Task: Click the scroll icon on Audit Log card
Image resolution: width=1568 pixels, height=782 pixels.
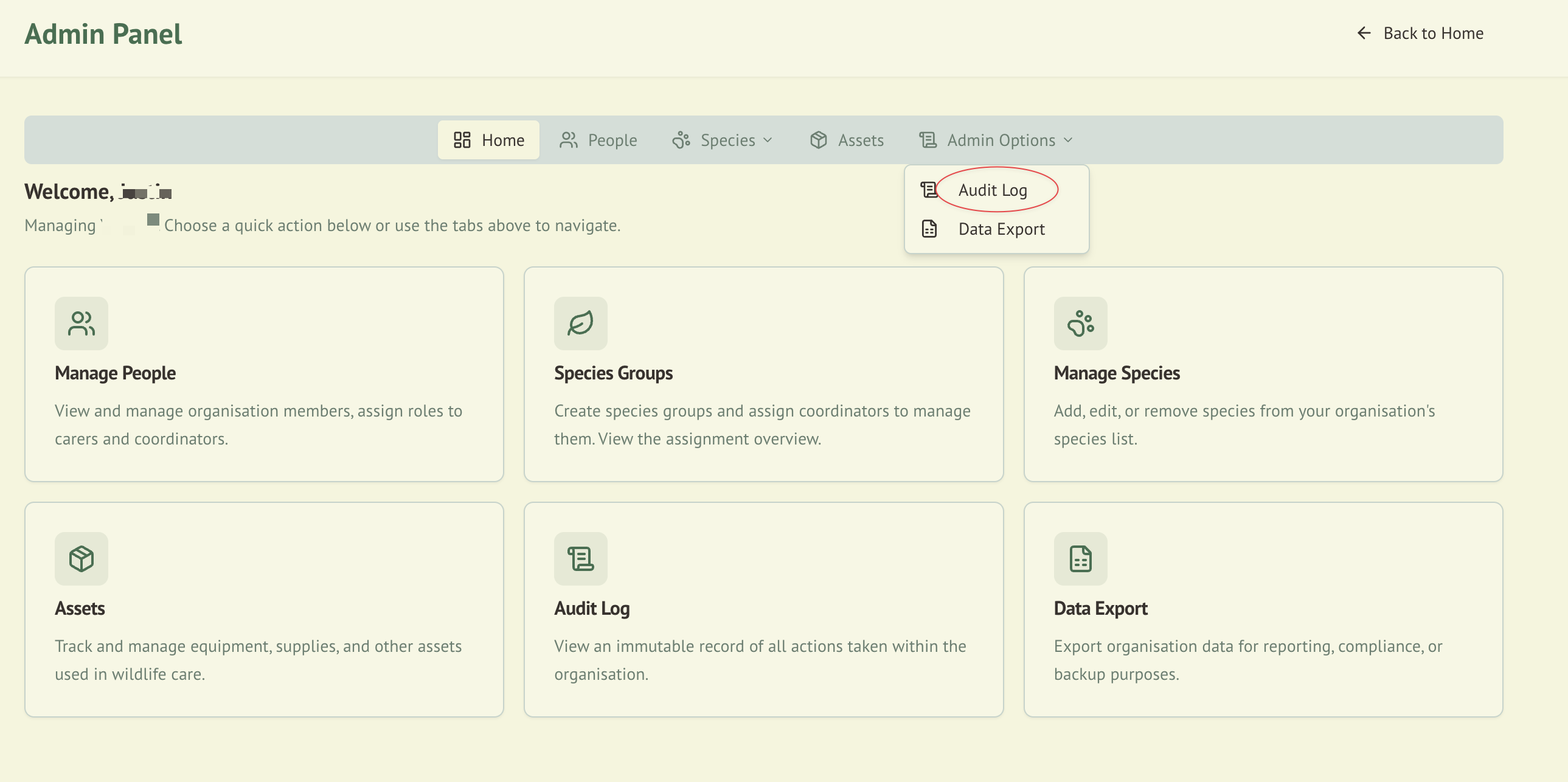Action: coord(580,558)
